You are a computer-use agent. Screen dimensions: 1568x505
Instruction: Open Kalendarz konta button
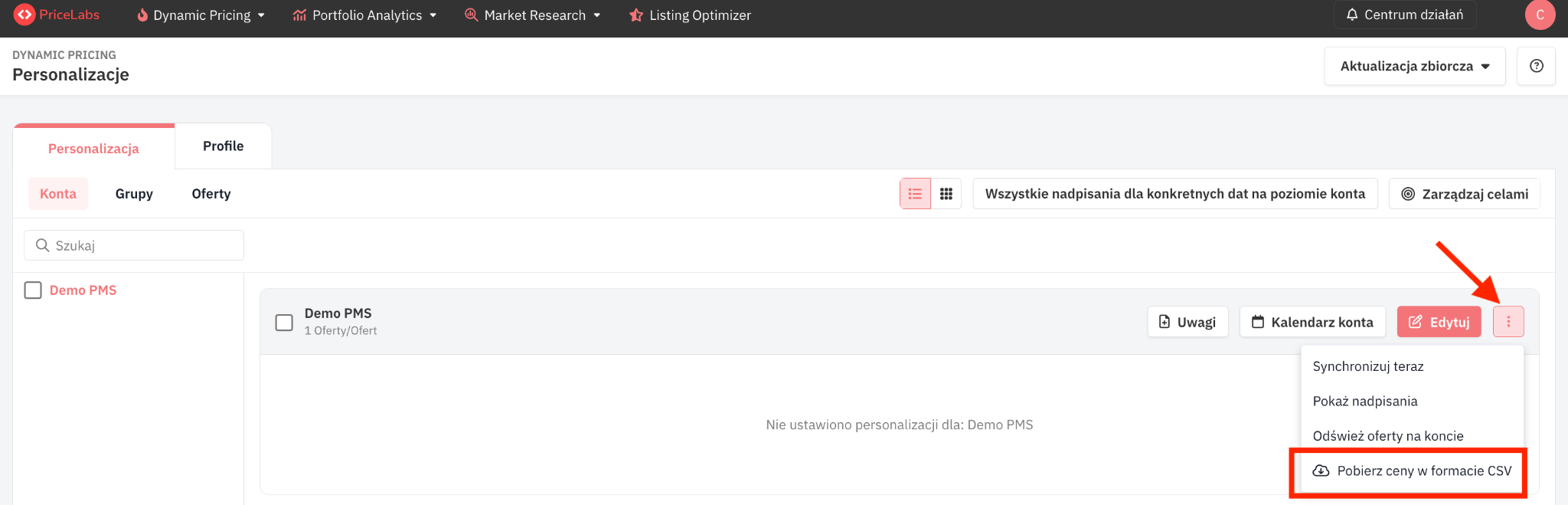point(1312,322)
